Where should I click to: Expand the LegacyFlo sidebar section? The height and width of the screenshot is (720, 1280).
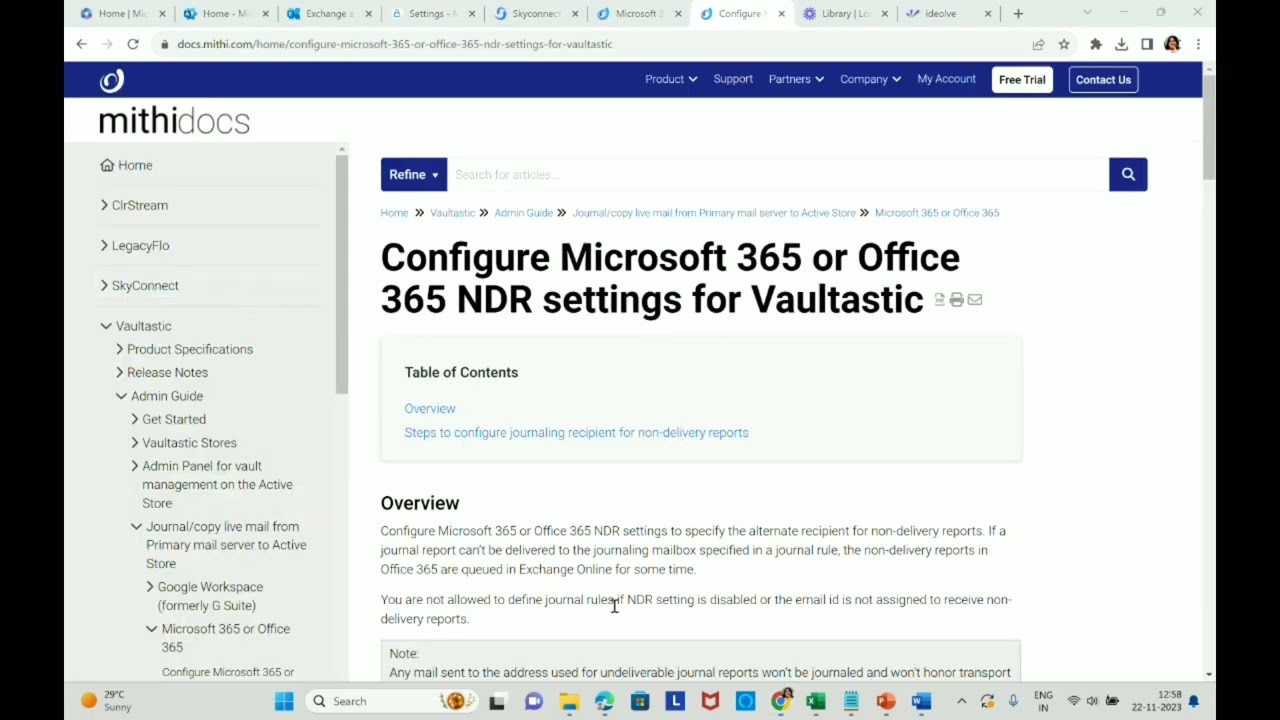point(104,245)
